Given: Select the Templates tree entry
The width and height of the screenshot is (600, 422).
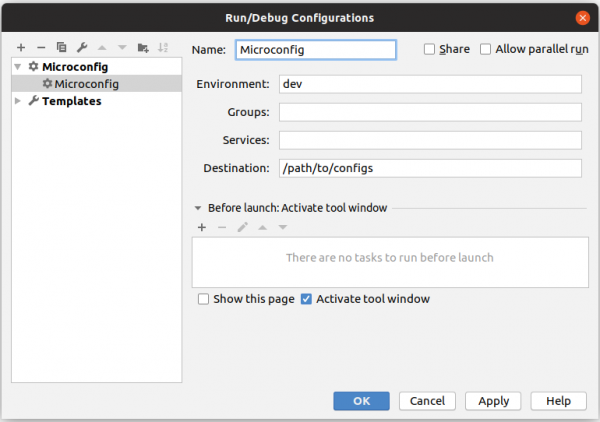Looking at the screenshot, I should coord(71,101).
